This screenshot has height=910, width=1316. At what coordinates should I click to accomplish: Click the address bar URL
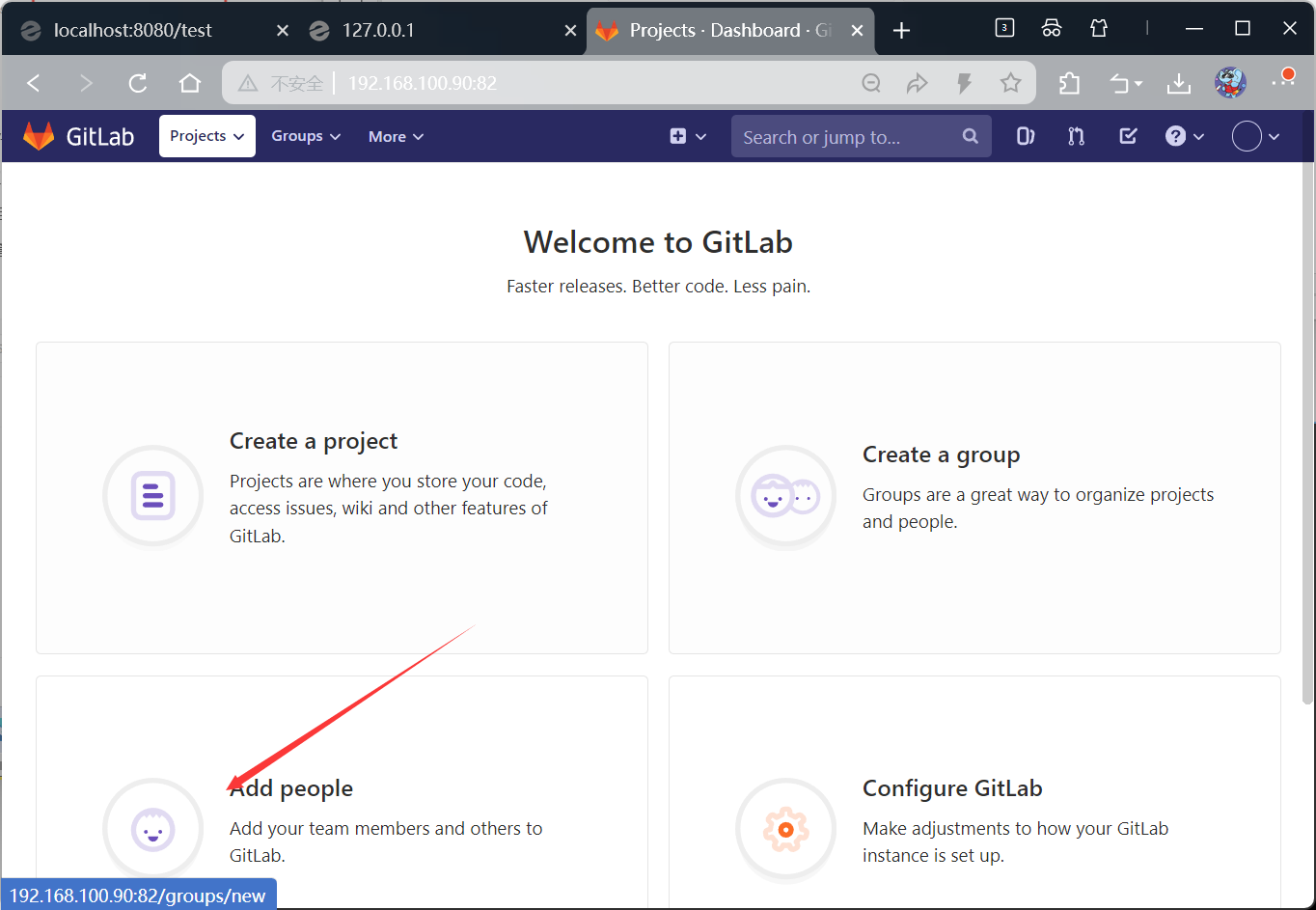(x=423, y=83)
